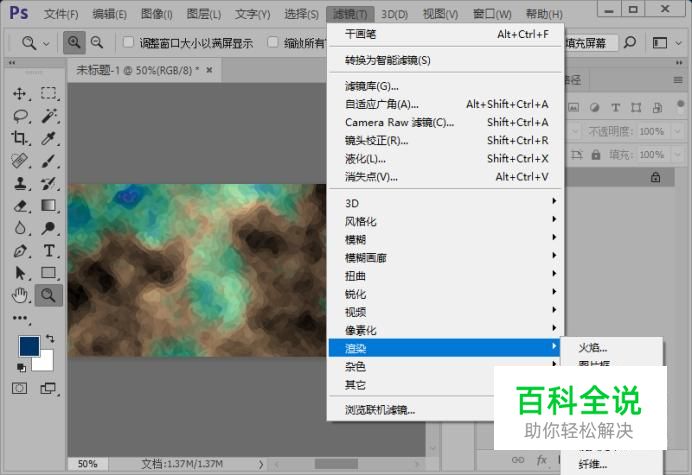Expand the 模糊 filter submenu
The width and height of the screenshot is (692, 475).
click(446, 239)
